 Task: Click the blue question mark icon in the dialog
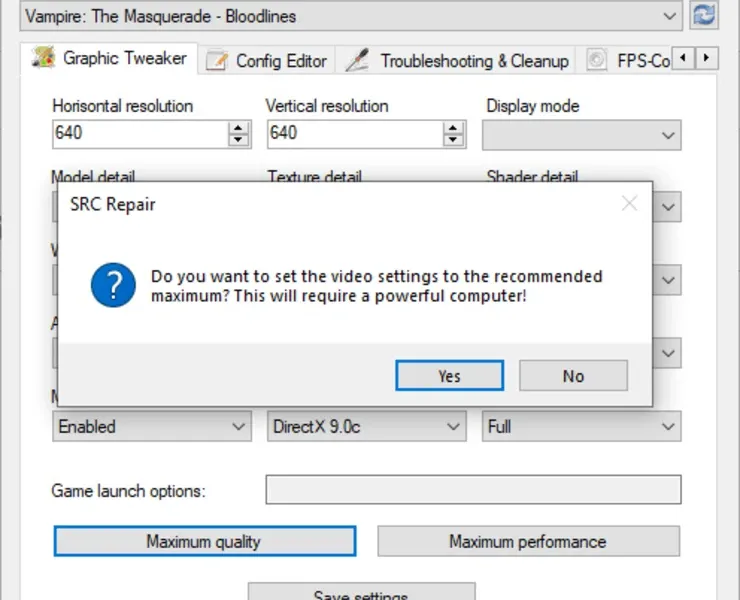coord(113,285)
